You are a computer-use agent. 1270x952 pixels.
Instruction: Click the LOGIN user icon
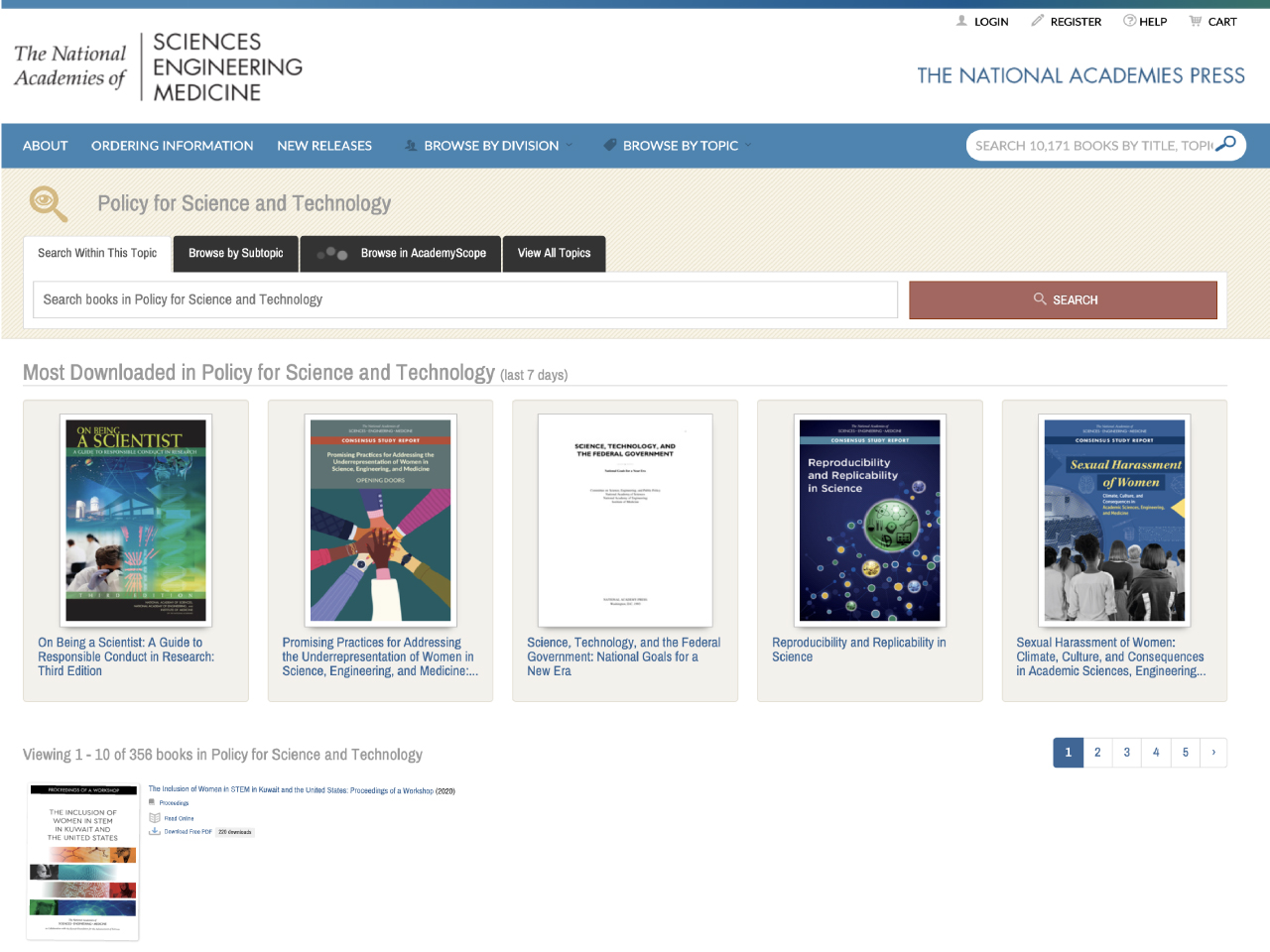pos(961,21)
